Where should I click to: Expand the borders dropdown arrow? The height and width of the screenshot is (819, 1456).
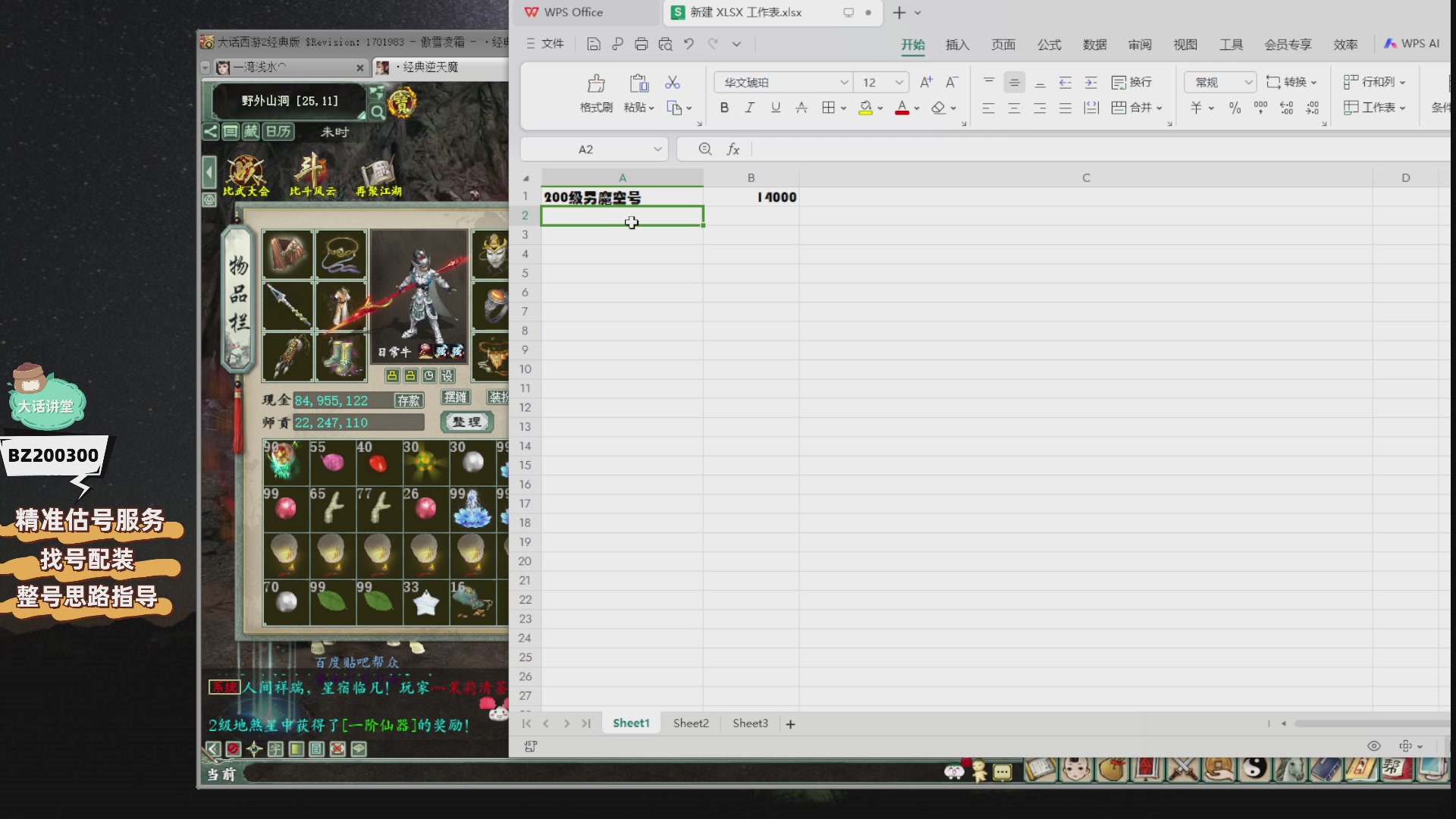tap(843, 108)
